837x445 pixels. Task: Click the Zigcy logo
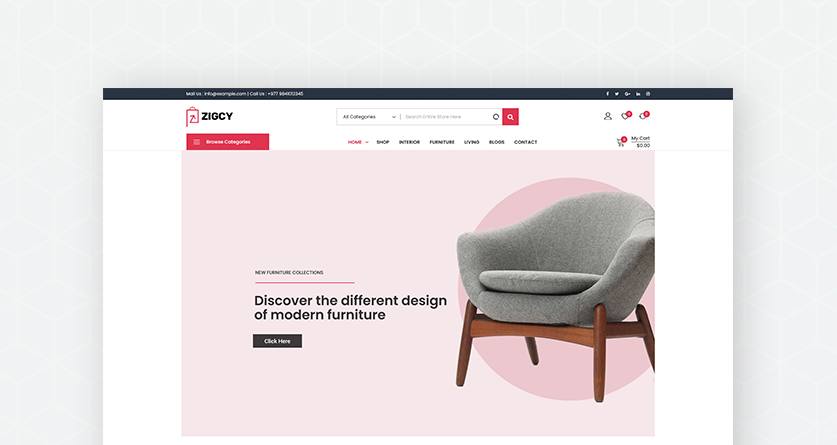point(209,116)
